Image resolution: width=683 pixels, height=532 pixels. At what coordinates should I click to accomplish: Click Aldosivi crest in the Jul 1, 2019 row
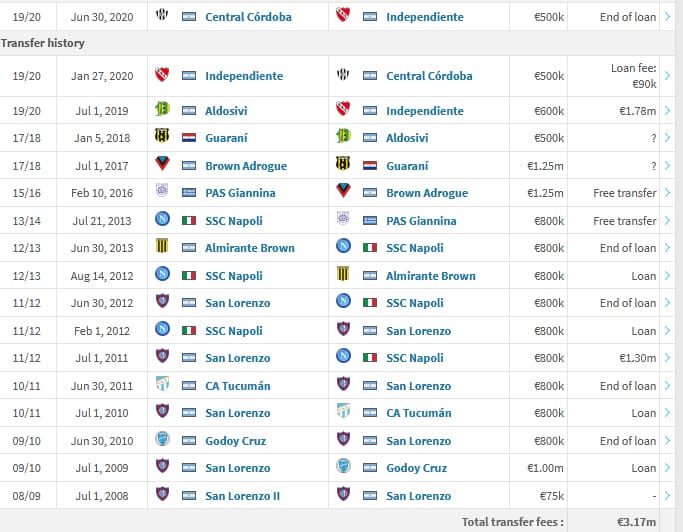(x=162, y=110)
